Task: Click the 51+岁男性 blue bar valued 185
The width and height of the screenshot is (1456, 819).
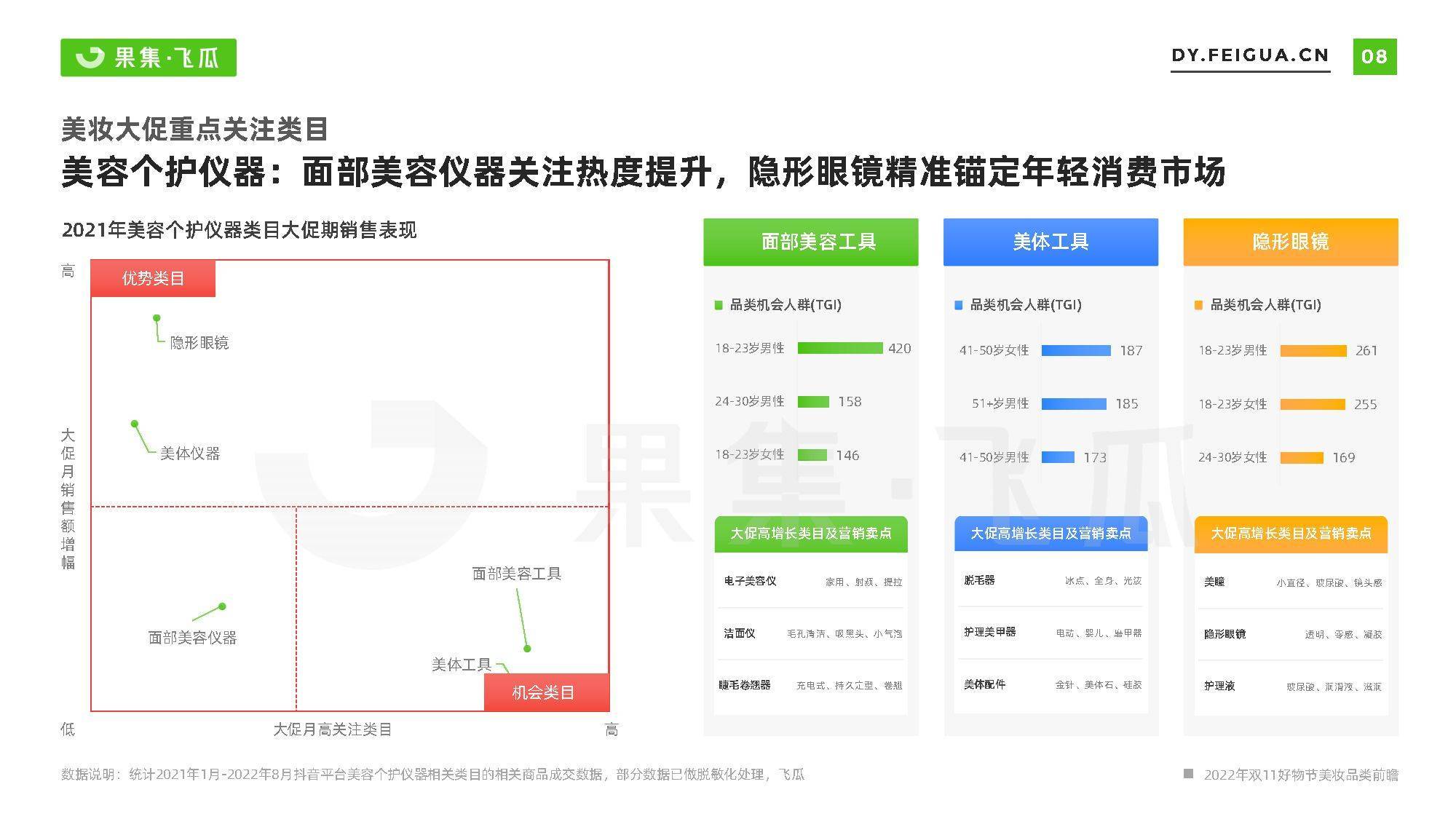Action: tap(1074, 404)
